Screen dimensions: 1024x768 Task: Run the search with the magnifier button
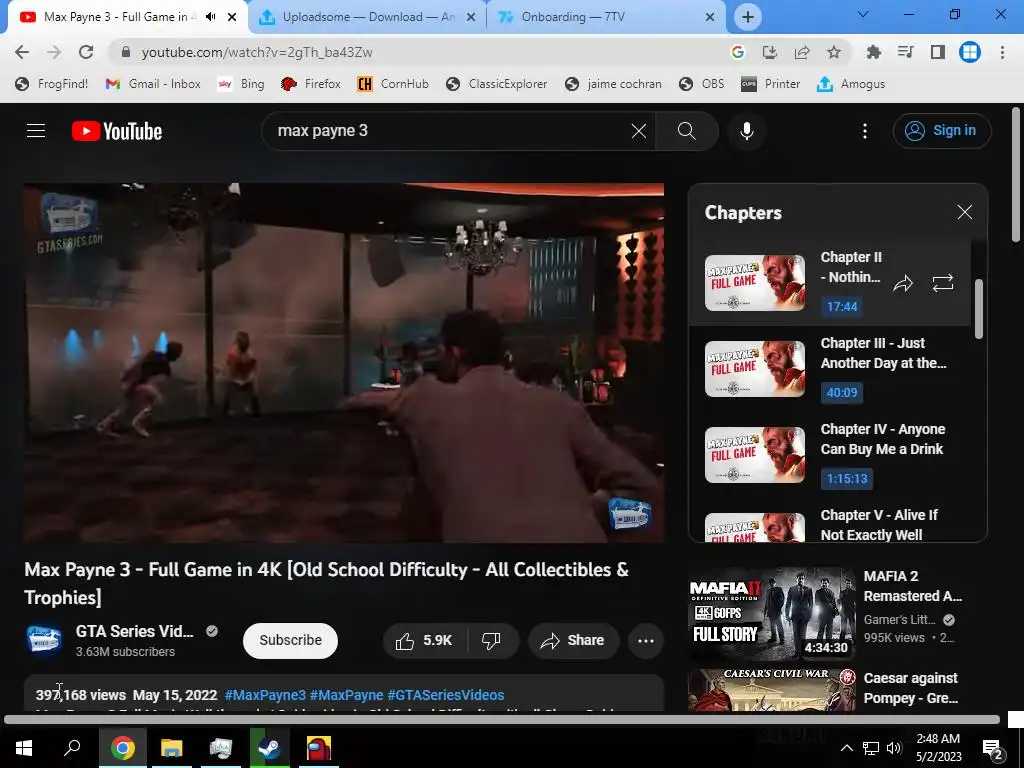coord(686,131)
